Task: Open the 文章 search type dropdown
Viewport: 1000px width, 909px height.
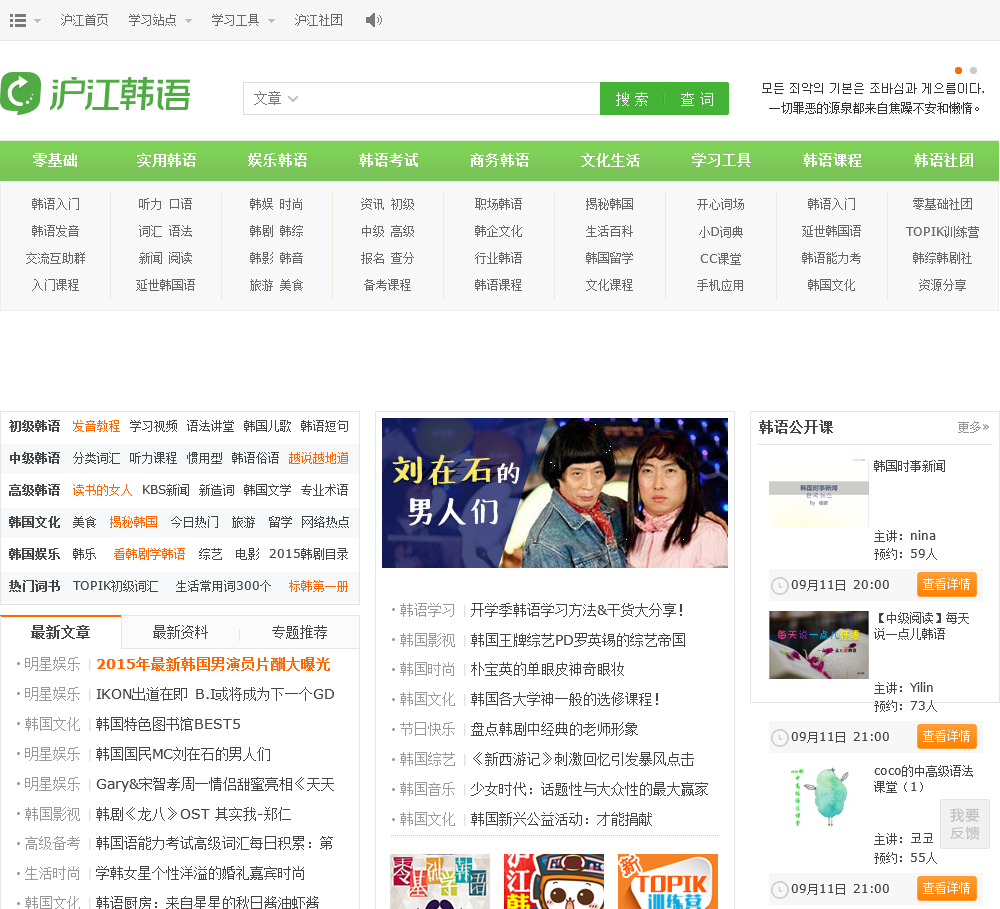Action: coord(276,98)
